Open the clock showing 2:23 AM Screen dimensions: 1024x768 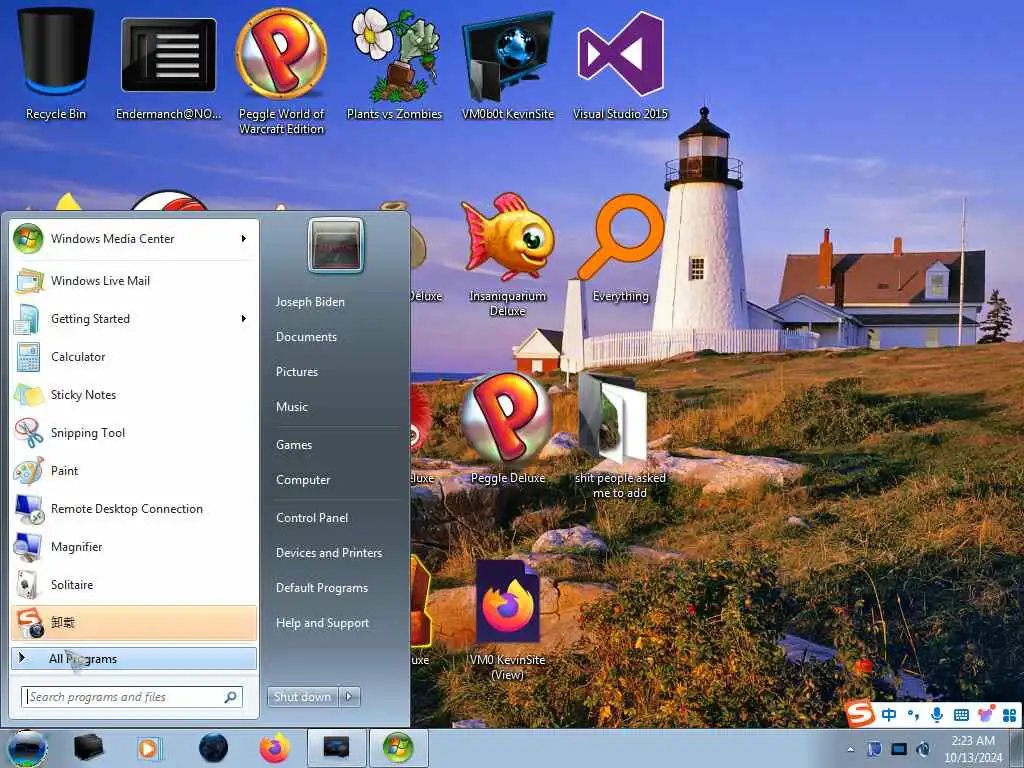pyautogui.click(x=973, y=749)
